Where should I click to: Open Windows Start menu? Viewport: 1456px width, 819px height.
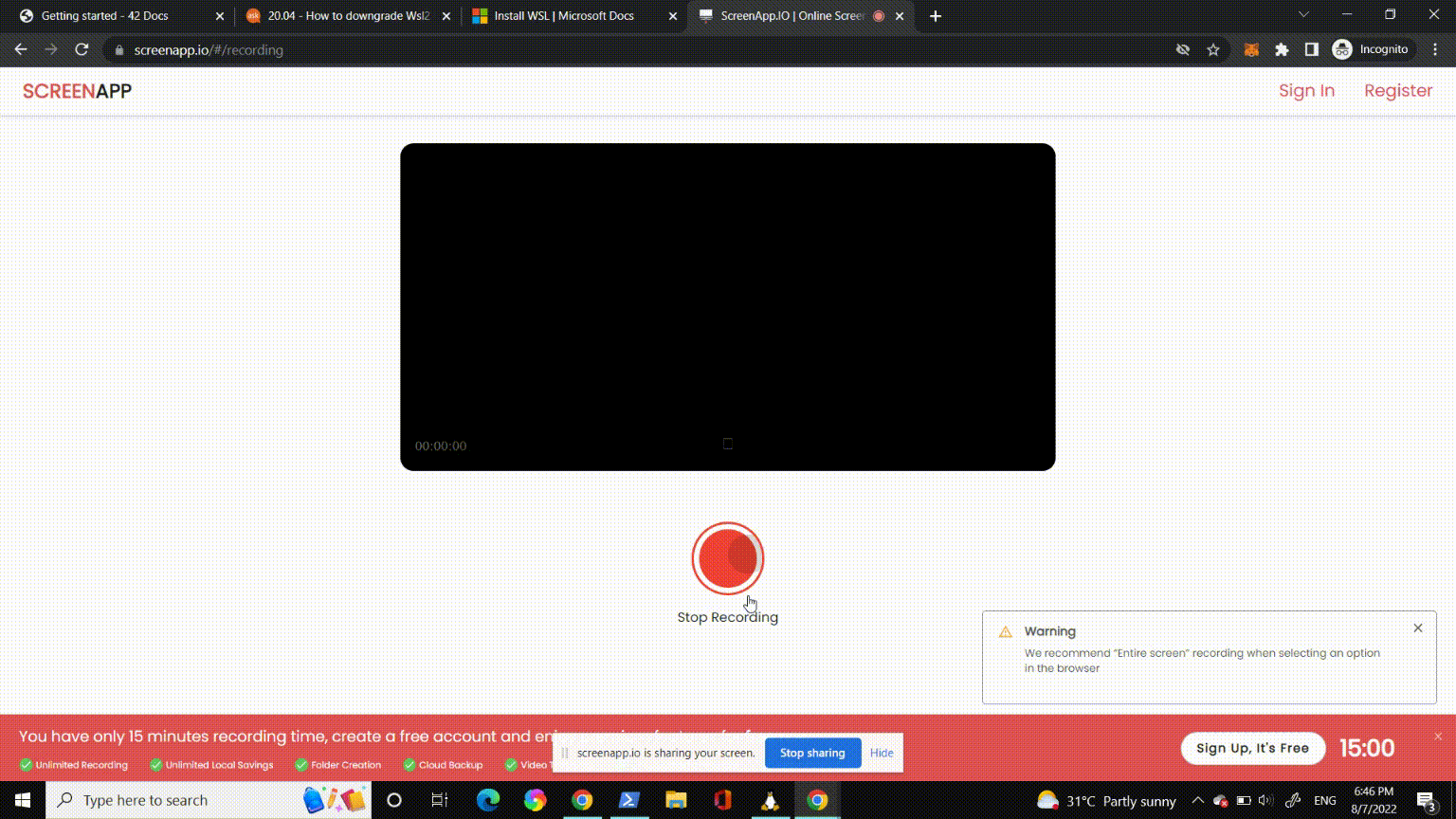23,800
